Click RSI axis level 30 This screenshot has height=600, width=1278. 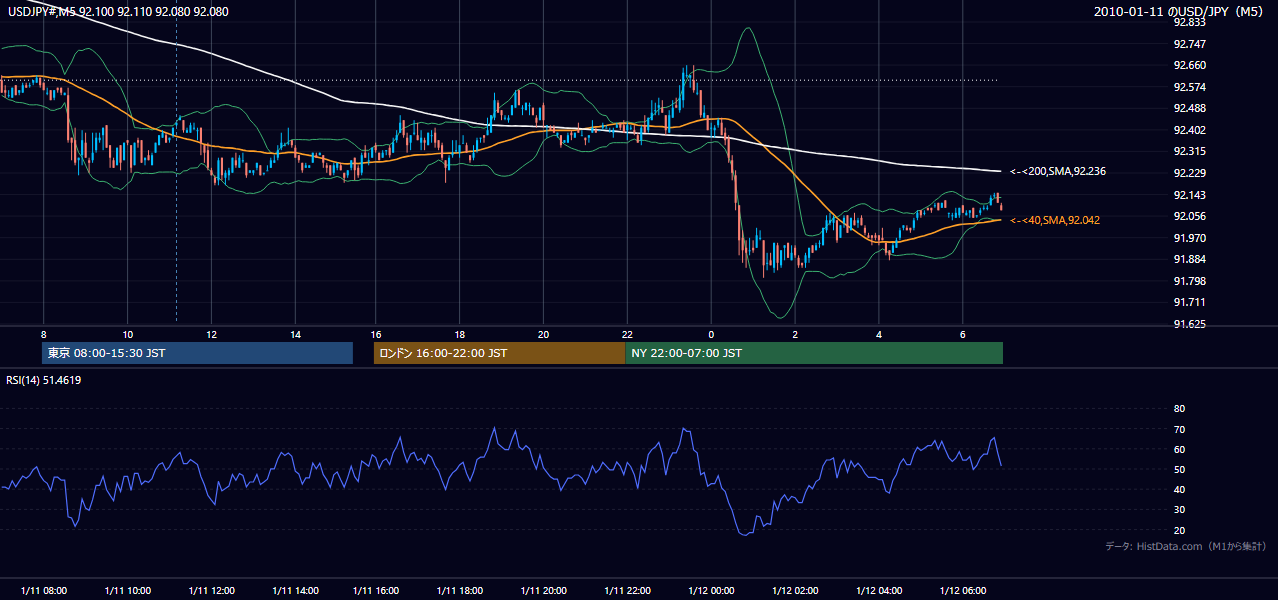(x=1179, y=510)
